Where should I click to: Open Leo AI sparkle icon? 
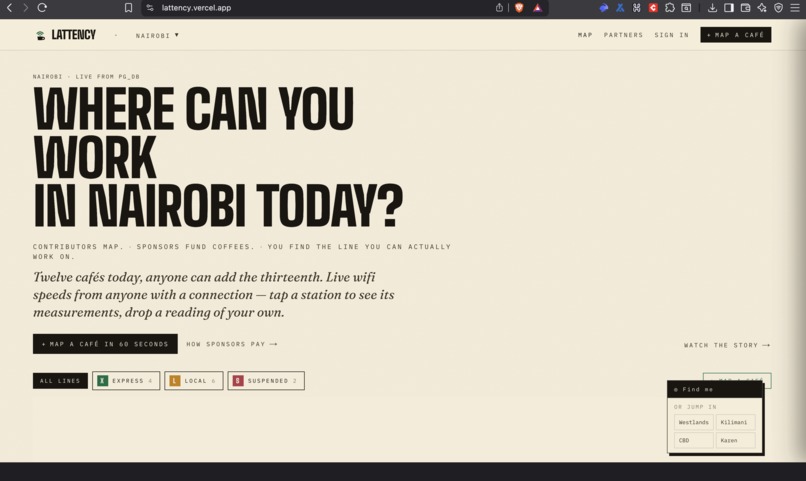click(x=762, y=8)
